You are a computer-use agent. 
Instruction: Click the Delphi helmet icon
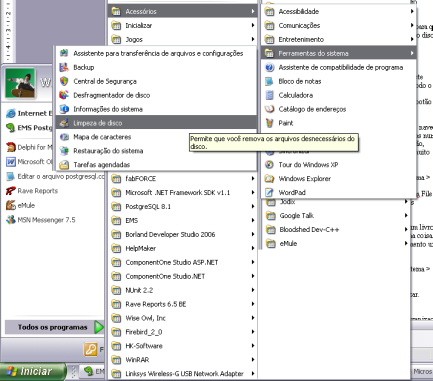click(11, 147)
